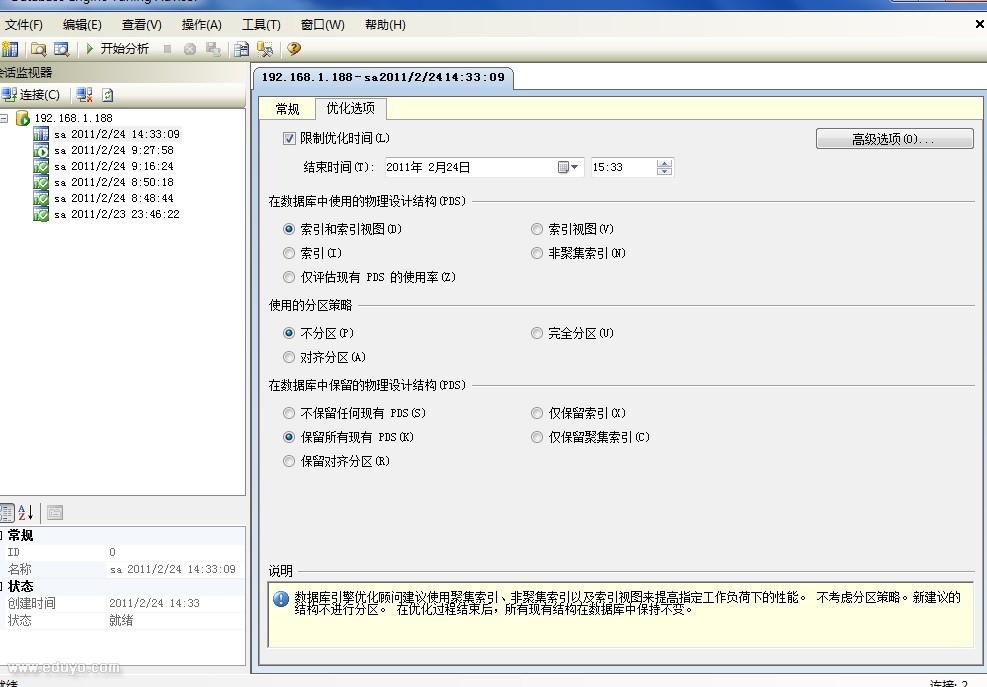Sort properties alphabetically with A-Z icon
The width and height of the screenshot is (987, 687).
(25, 512)
